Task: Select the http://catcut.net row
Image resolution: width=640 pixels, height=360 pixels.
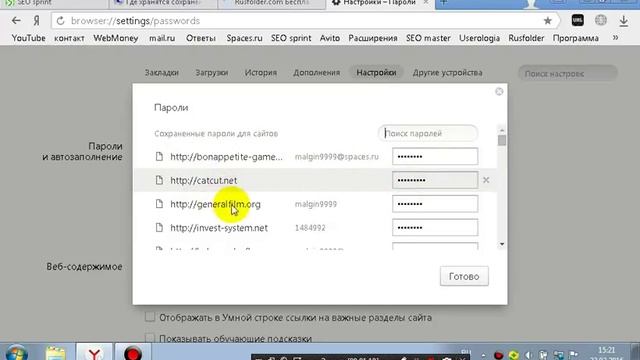Action: (x=315, y=180)
